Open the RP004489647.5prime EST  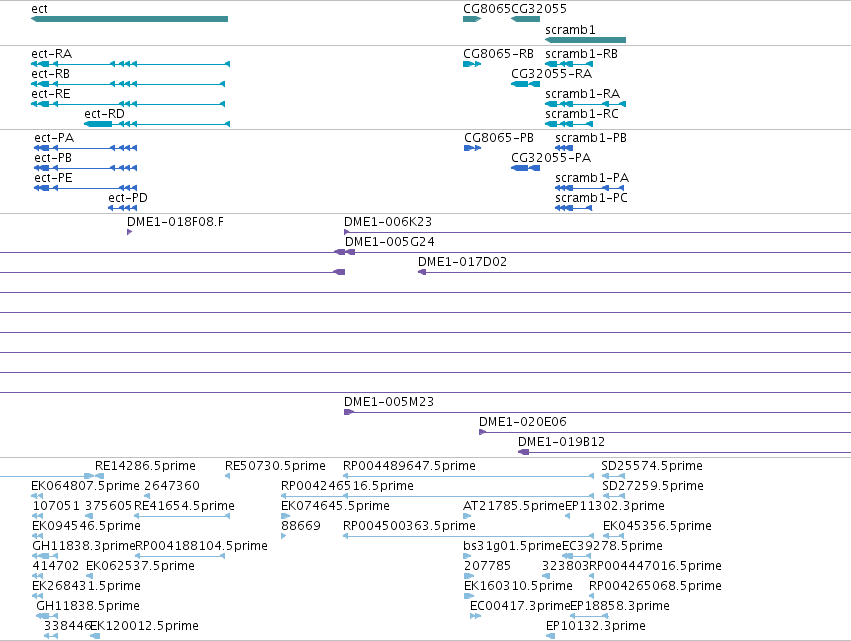[468, 476]
